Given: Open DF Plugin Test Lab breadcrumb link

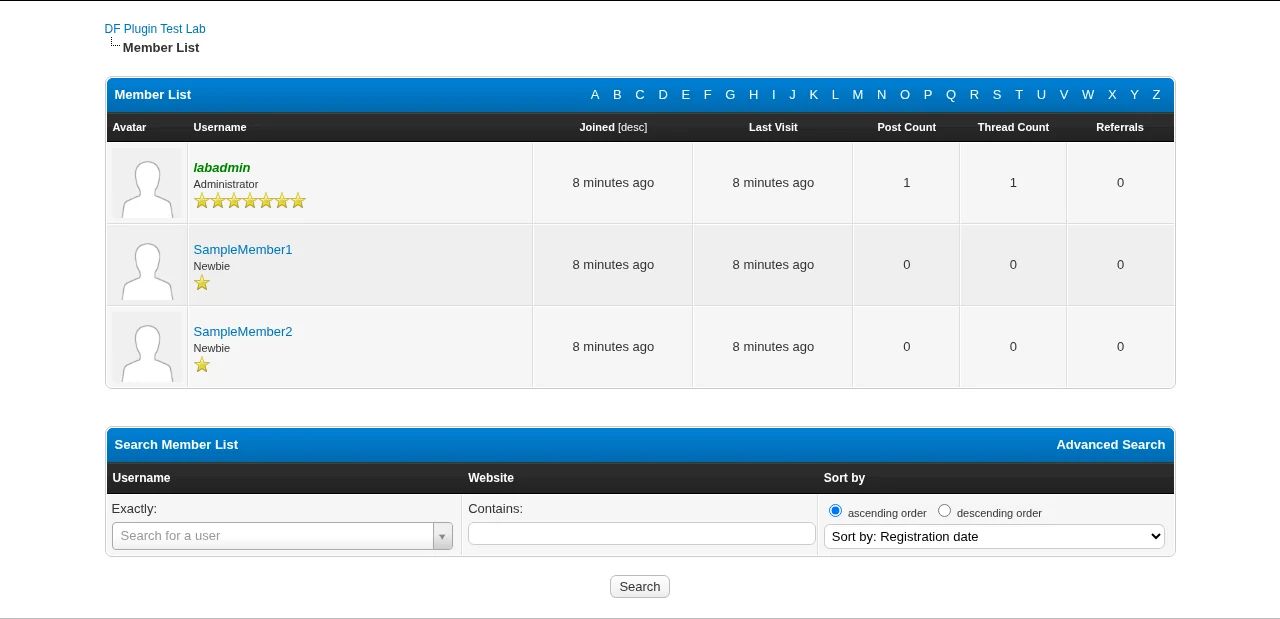Looking at the screenshot, I should point(155,29).
